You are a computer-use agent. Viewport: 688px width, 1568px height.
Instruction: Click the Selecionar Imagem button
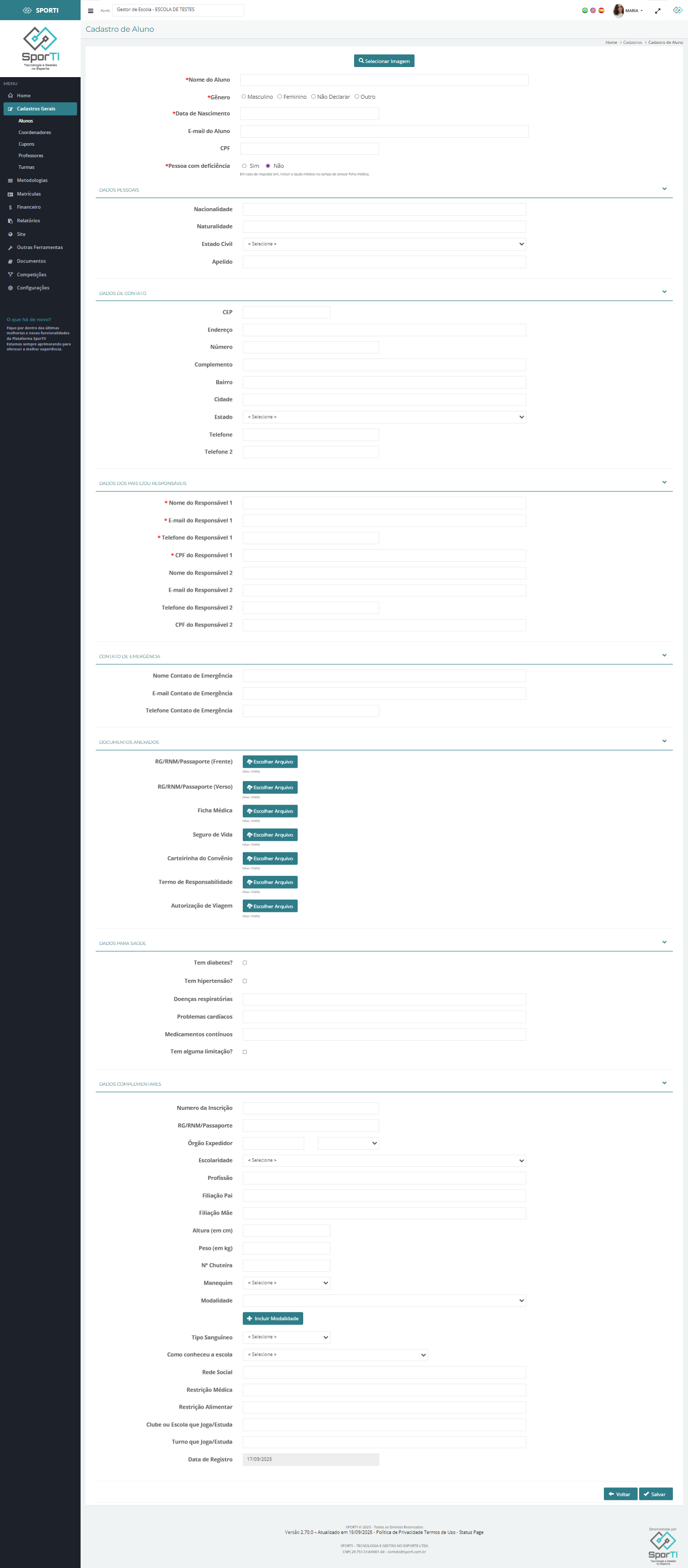click(x=384, y=61)
